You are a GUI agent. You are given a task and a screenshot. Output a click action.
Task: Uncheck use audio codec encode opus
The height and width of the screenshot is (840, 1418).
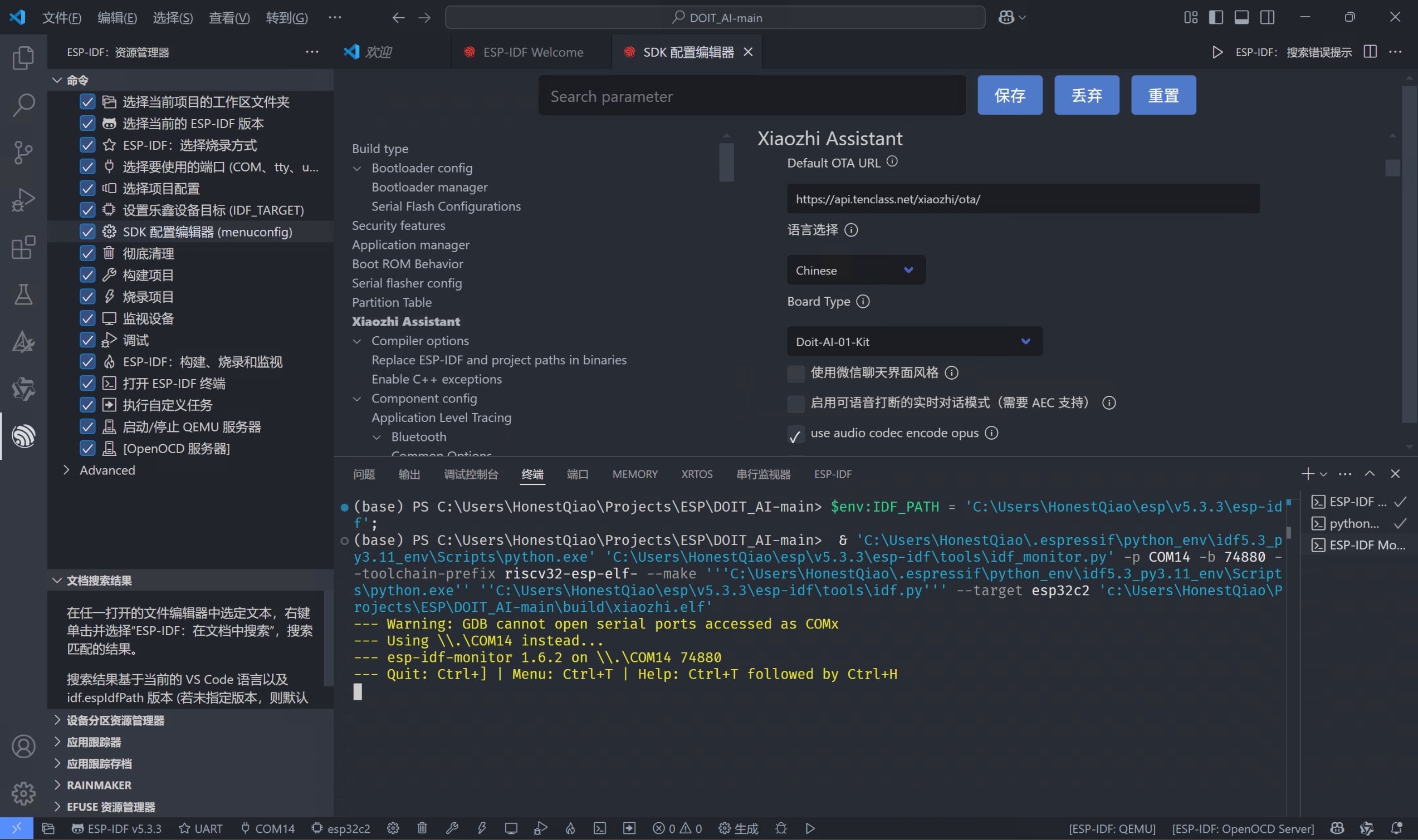coord(796,434)
